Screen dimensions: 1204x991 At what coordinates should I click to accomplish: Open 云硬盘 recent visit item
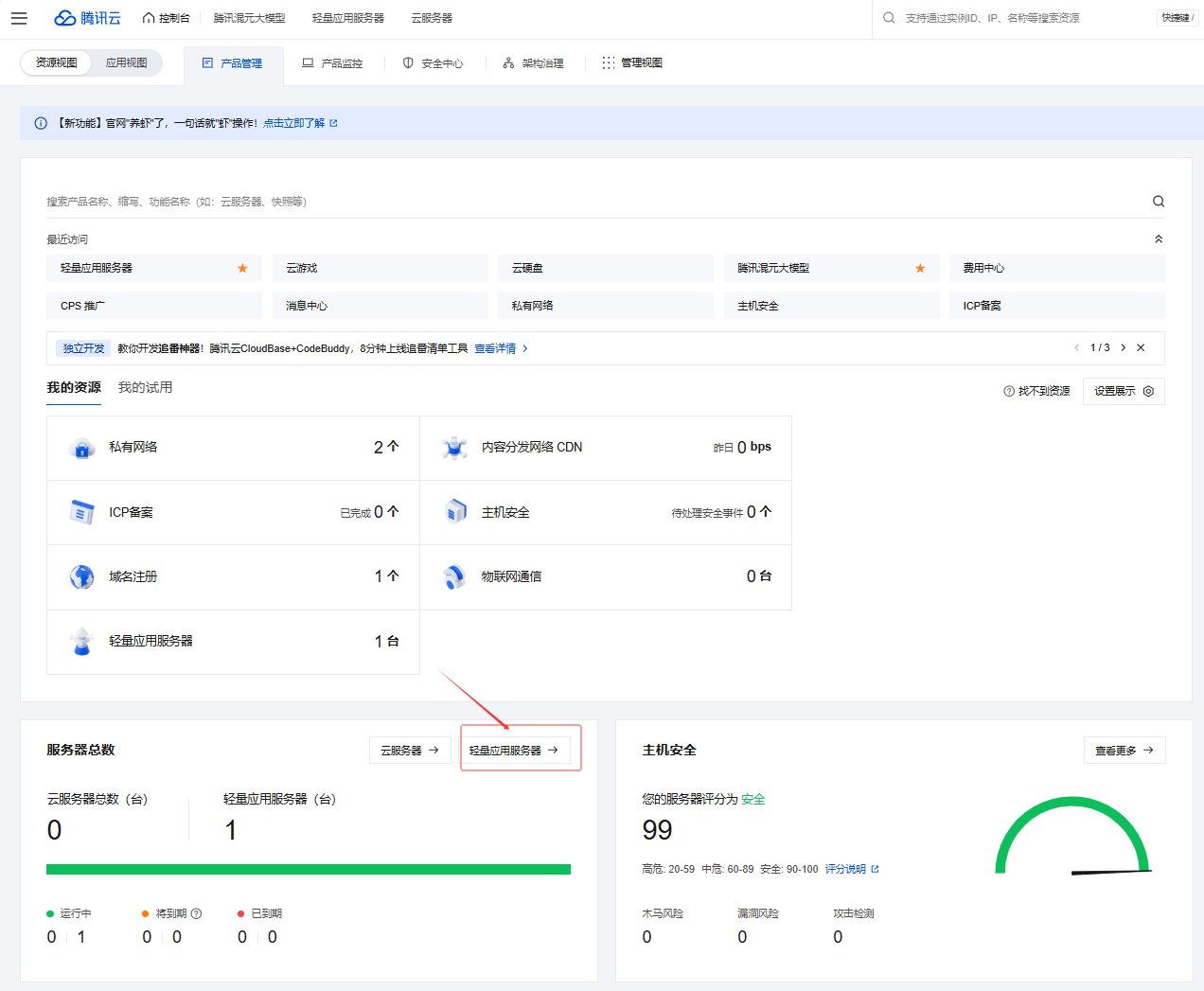coord(606,268)
